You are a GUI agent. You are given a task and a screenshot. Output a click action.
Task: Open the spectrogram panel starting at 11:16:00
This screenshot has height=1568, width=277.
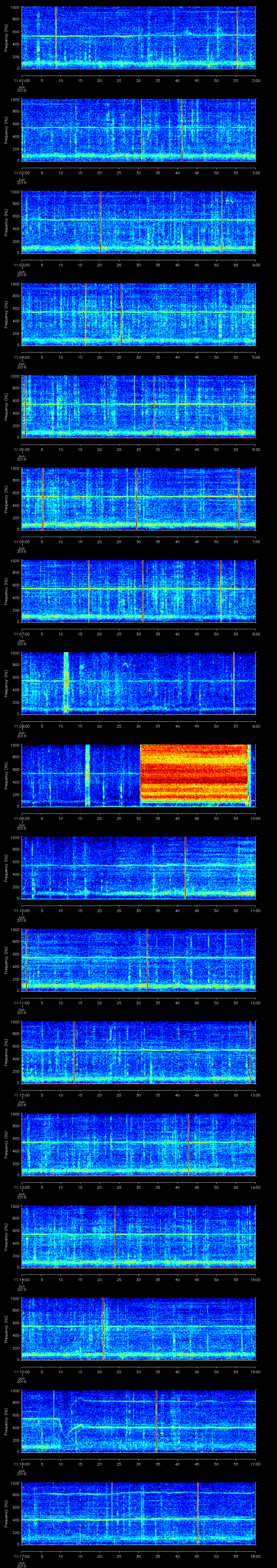click(x=139, y=1421)
